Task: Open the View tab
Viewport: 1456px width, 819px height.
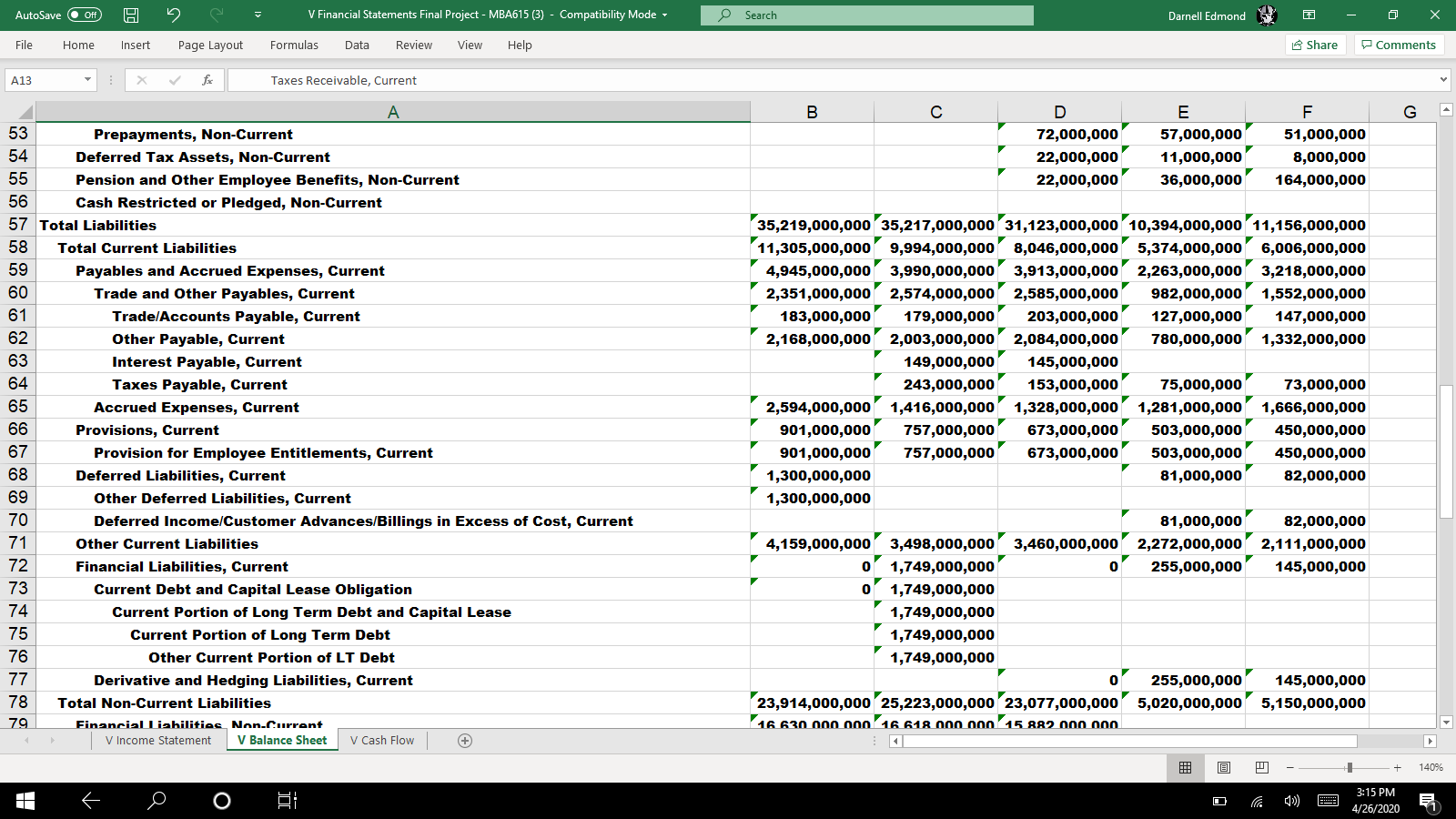Action: click(470, 45)
